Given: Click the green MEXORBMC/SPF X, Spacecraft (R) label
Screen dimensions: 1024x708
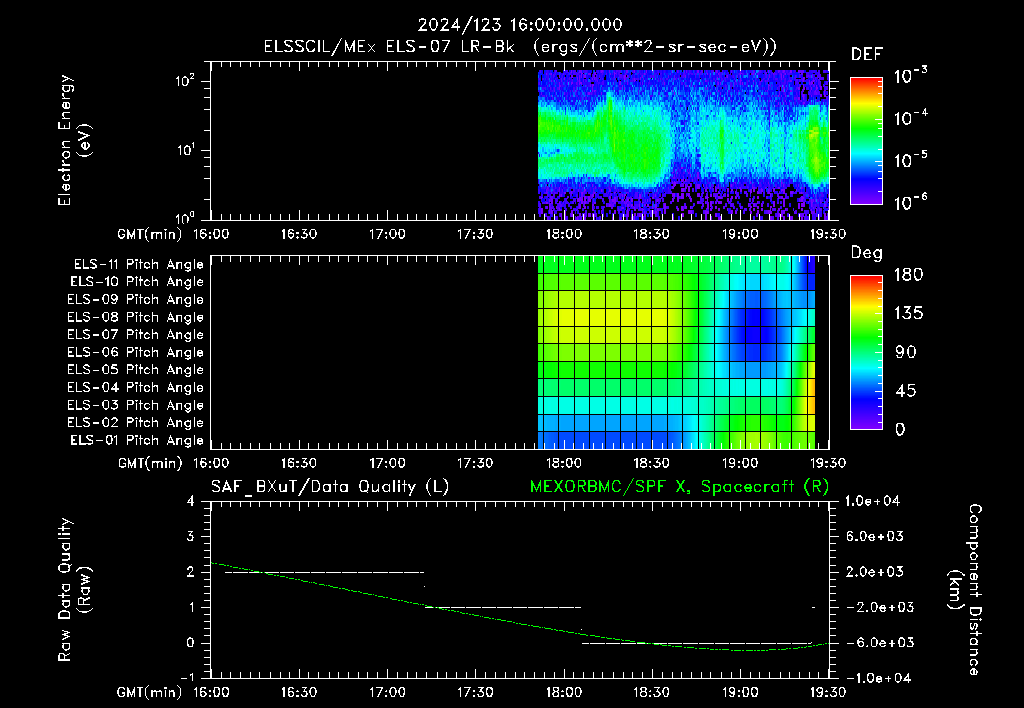Looking at the screenshot, I should point(680,487).
